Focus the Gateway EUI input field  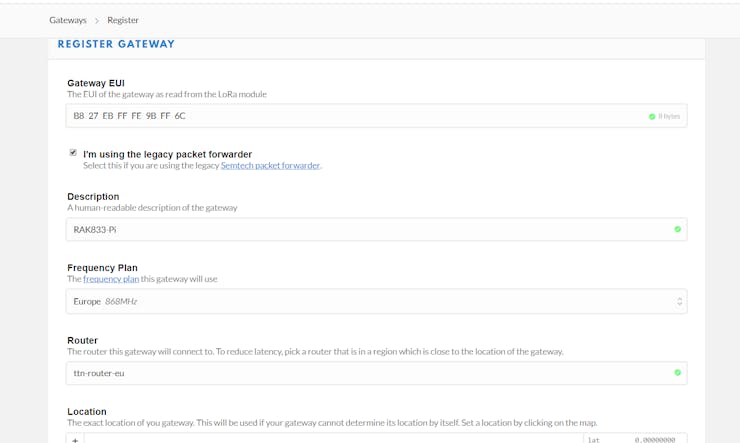point(377,116)
